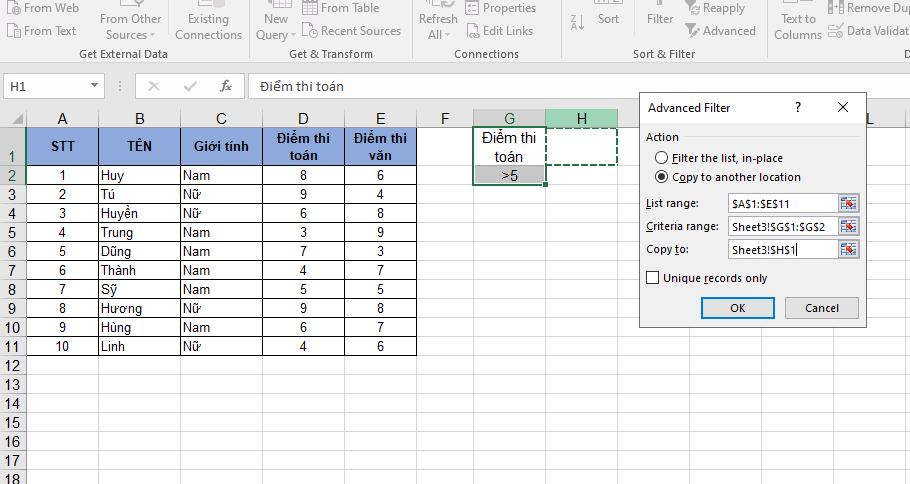Viewport: 910px width, 484px height.
Task: Click cell G1 Điểm thi toán criteria header
Action: point(509,147)
